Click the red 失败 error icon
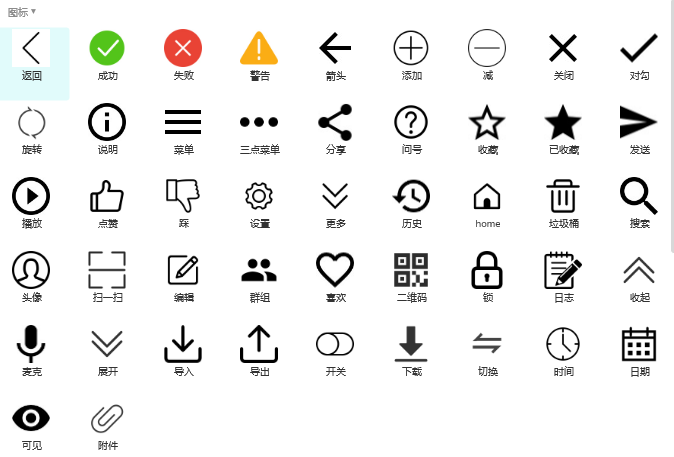The image size is (674, 457). (x=183, y=48)
